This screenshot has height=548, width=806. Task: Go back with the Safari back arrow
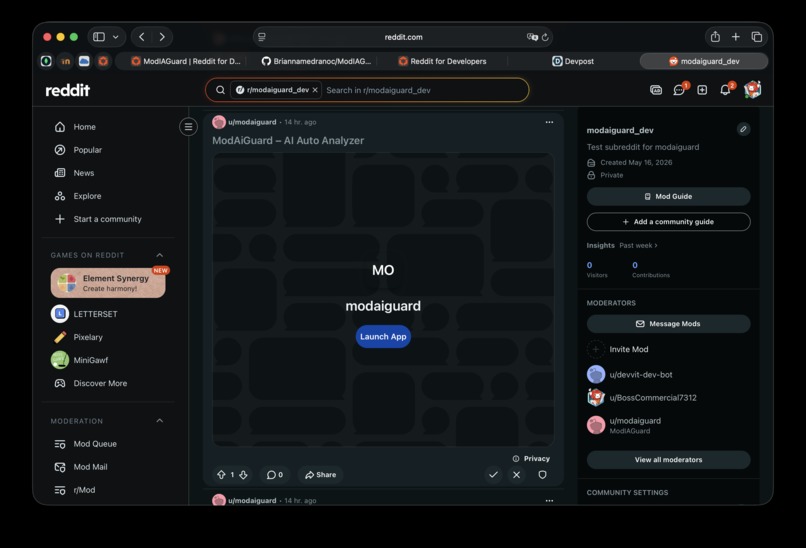point(142,37)
